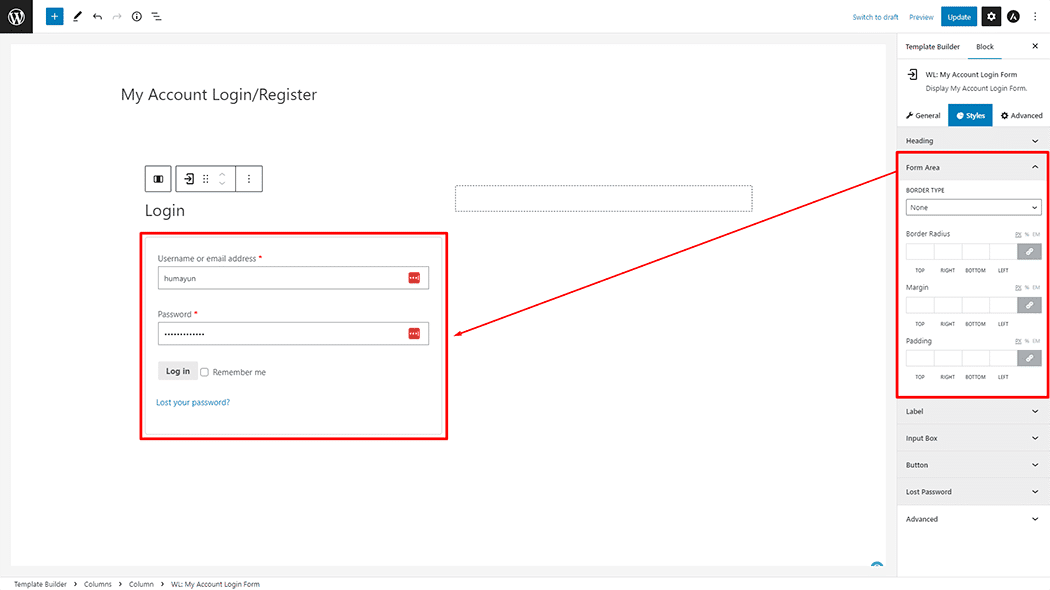Unlink the Padding values
Screen dimensions: 1050x590
pyautogui.click(x=1028, y=357)
